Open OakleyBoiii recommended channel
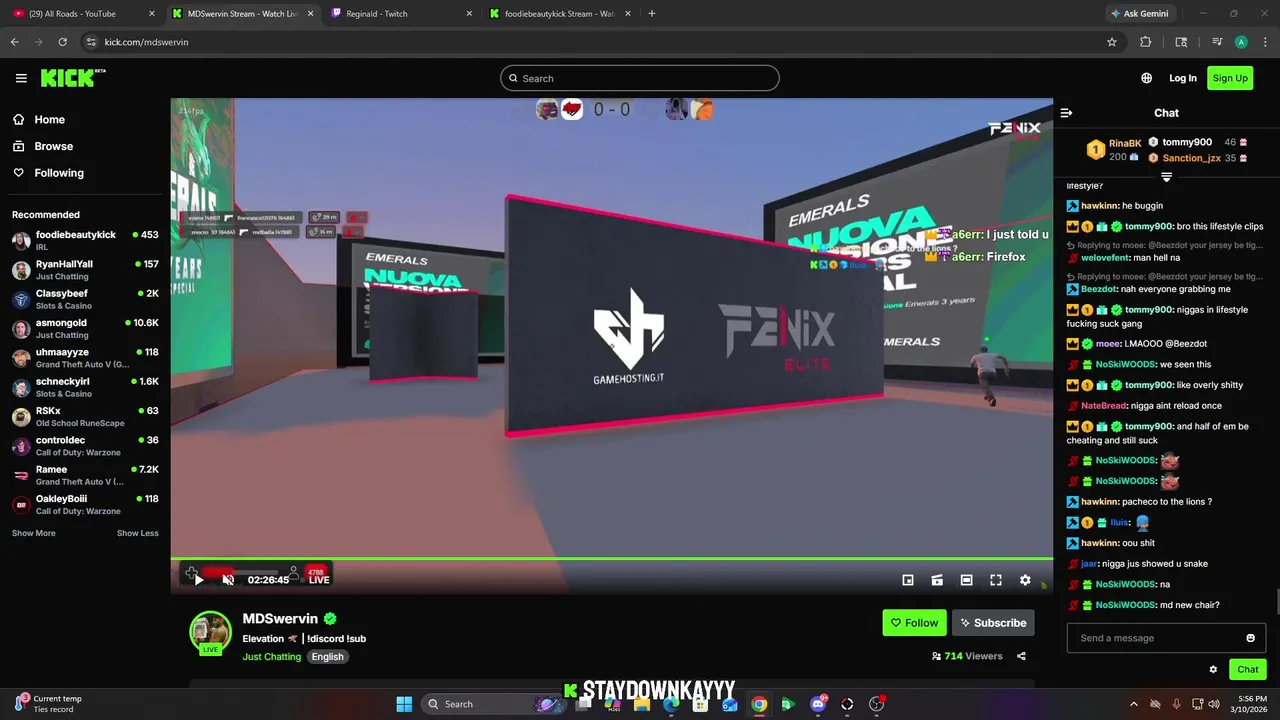The height and width of the screenshot is (720, 1280). click(85, 504)
